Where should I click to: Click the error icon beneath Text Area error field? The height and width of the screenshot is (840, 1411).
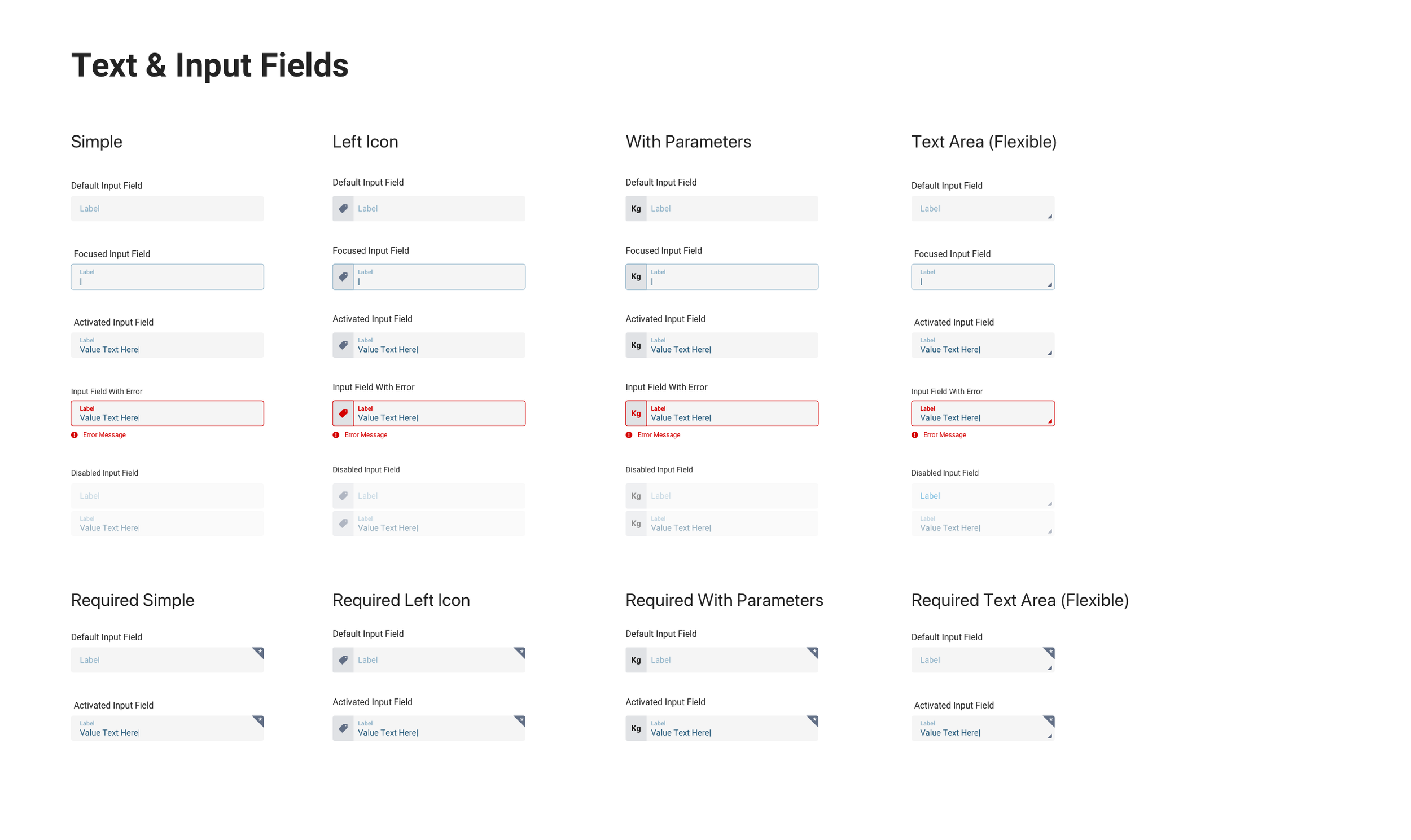coord(914,435)
